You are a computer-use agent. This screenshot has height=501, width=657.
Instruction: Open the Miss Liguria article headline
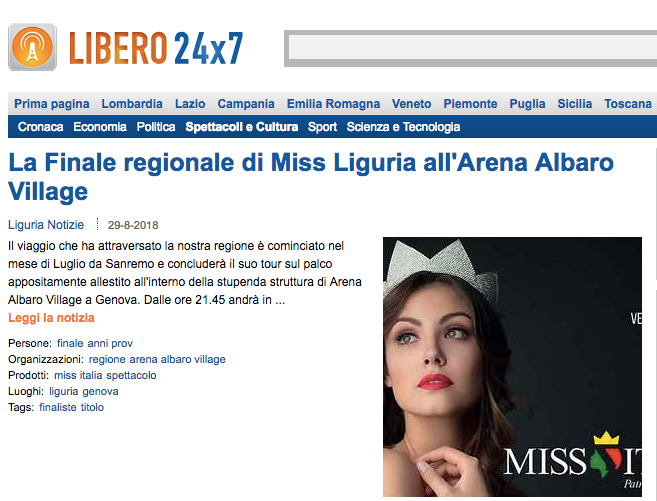(x=311, y=177)
